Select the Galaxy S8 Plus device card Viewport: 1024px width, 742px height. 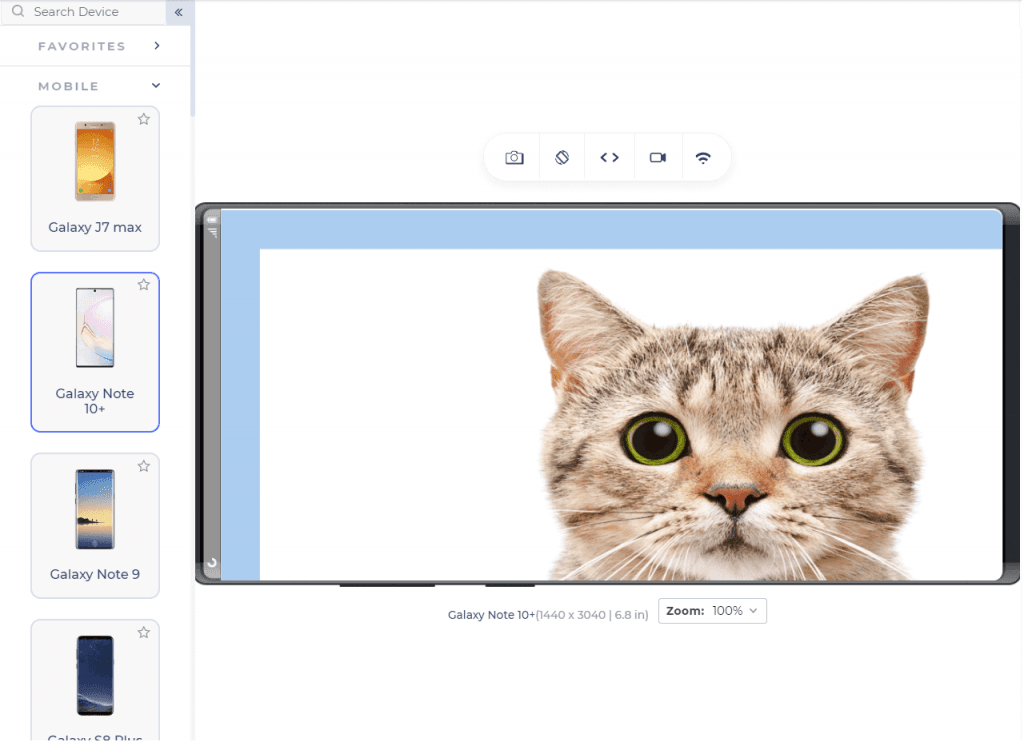coord(95,680)
